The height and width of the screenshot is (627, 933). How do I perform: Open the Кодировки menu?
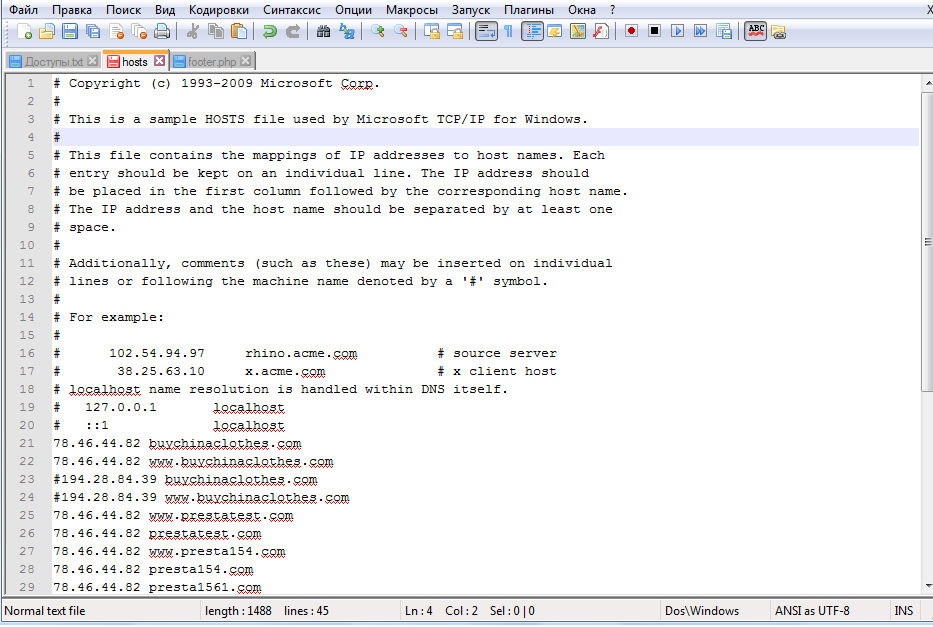pos(219,10)
